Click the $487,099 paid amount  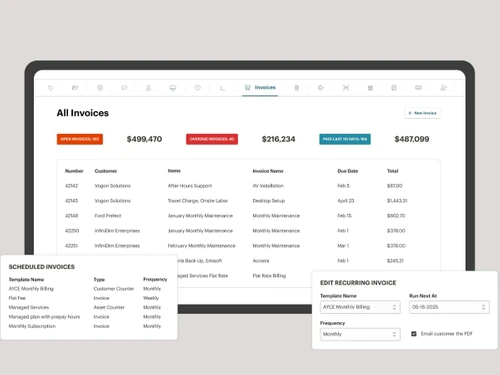[x=412, y=139]
